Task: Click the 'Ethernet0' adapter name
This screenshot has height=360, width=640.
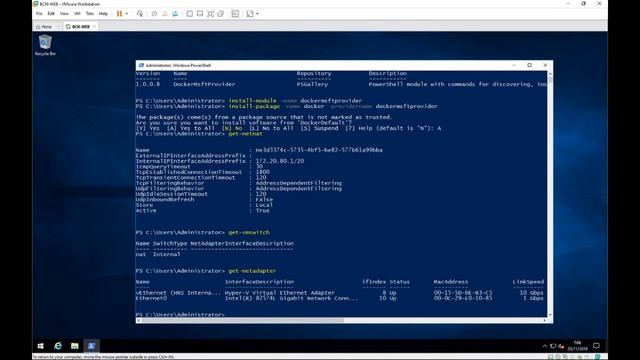Action: click(x=151, y=298)
